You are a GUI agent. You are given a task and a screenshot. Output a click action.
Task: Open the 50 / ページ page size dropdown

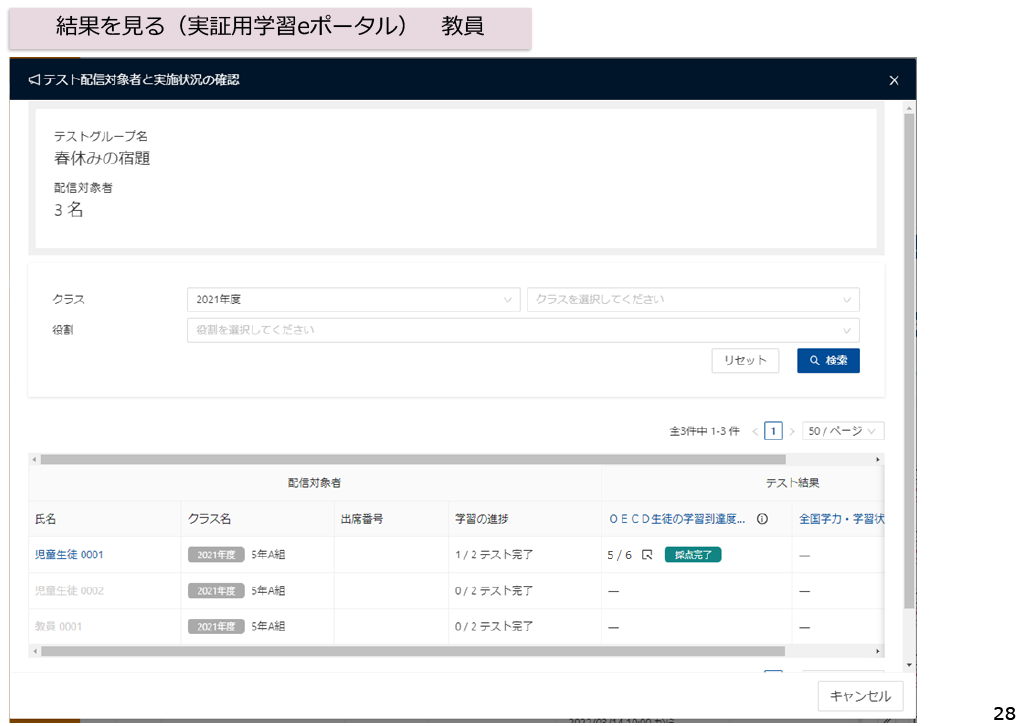(x=843, y=432)
